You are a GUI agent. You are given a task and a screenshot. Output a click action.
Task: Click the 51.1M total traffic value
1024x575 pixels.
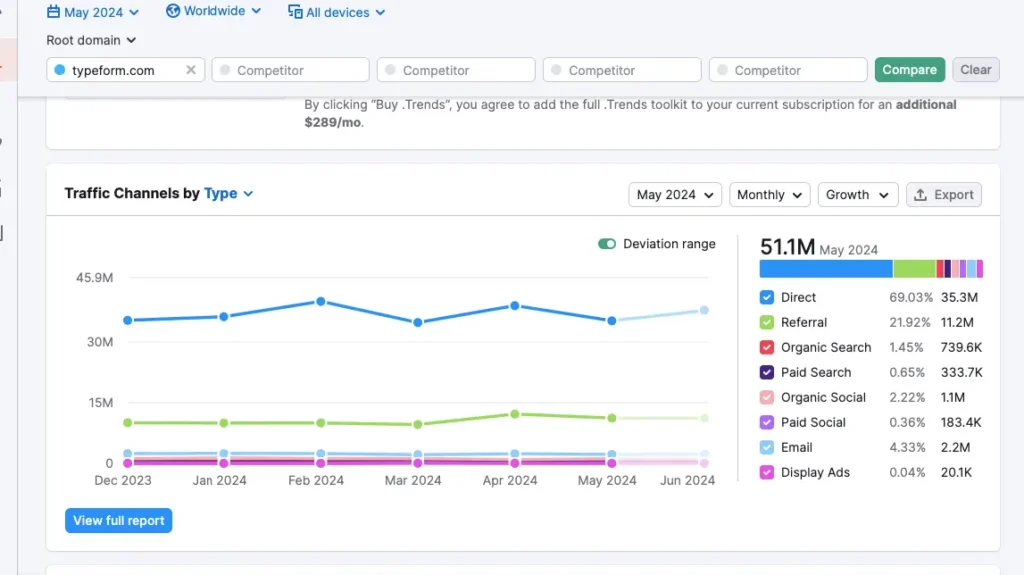tap(788, 247)
